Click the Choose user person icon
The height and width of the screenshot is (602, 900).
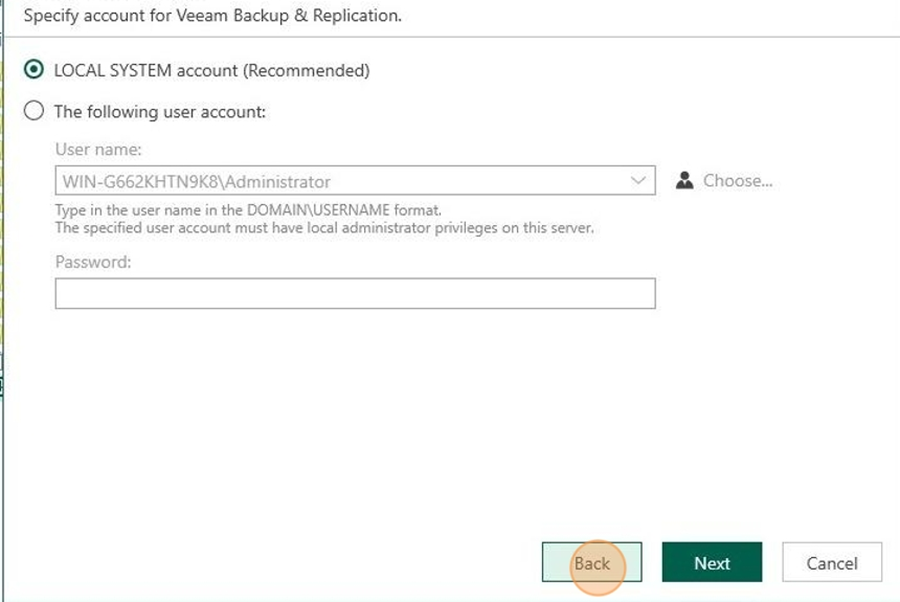tap(684, 181)
